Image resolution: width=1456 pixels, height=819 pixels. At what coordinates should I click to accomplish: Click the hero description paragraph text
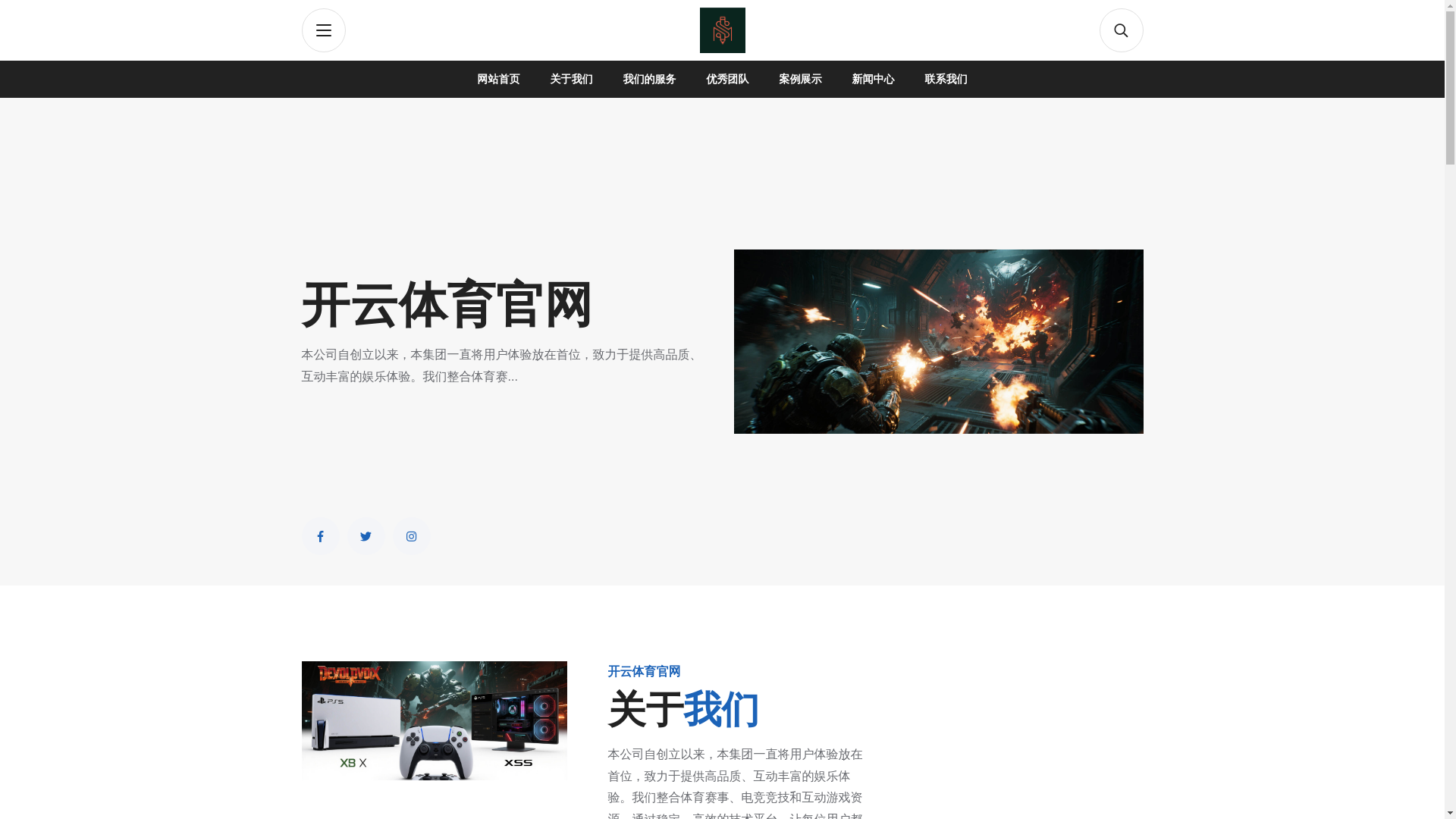coord(500,366)
